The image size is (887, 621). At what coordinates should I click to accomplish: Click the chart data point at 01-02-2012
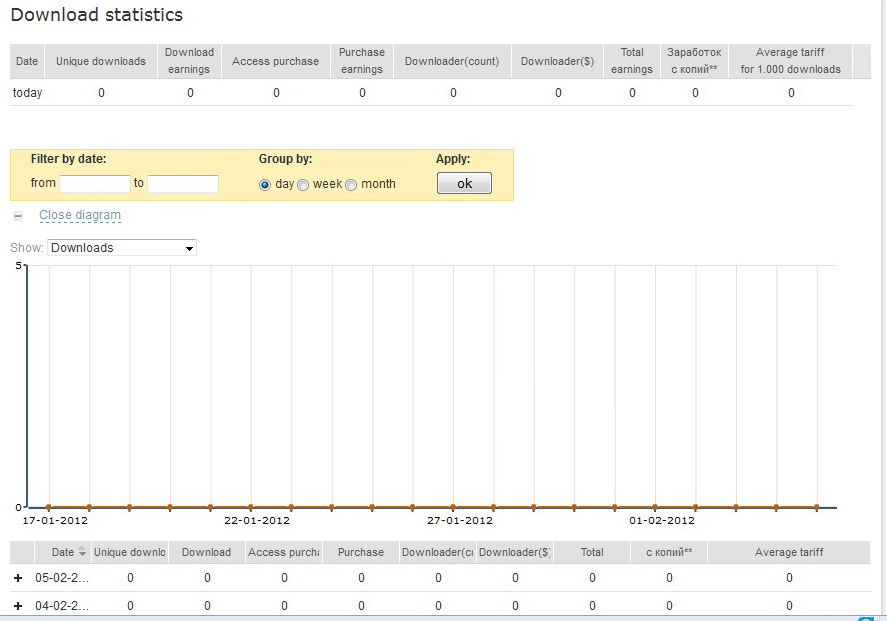click(655, 507)
